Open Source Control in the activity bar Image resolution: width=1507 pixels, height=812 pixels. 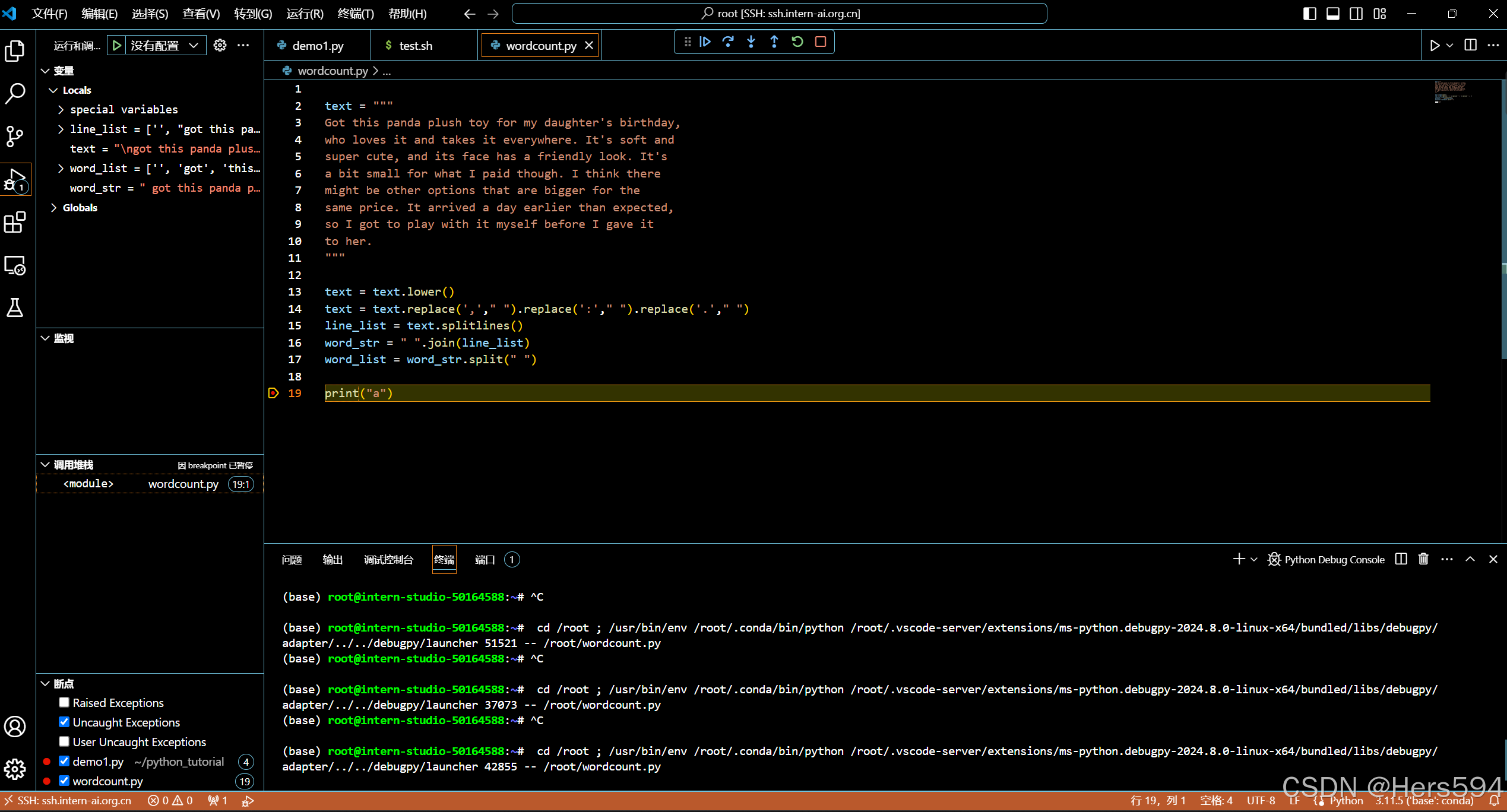15,136
